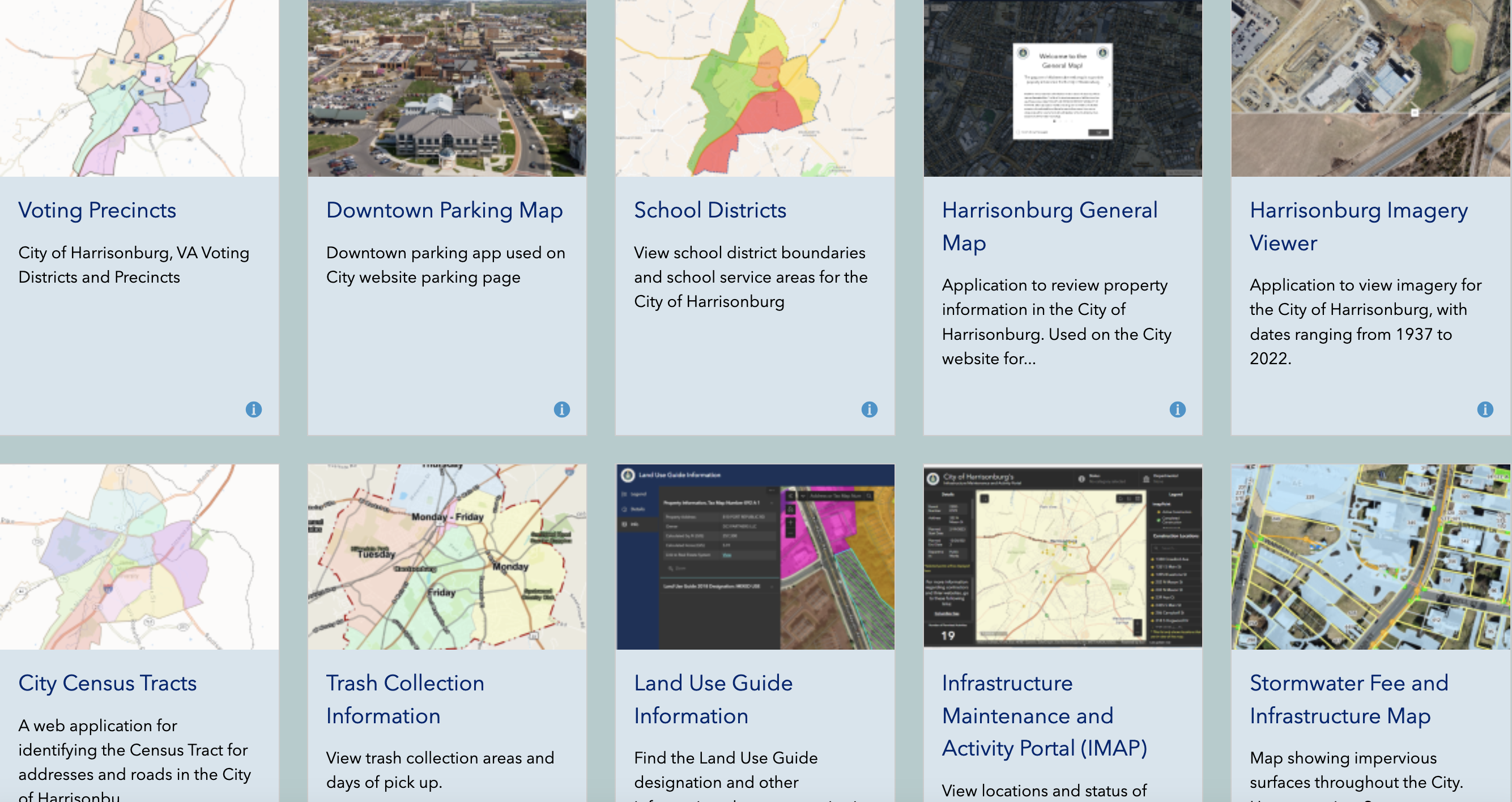Image resolution: width=1512 pixels, height=802 pixels.
Task: Open the Harrisonburg General Map title link
Action: point(1050,227)
